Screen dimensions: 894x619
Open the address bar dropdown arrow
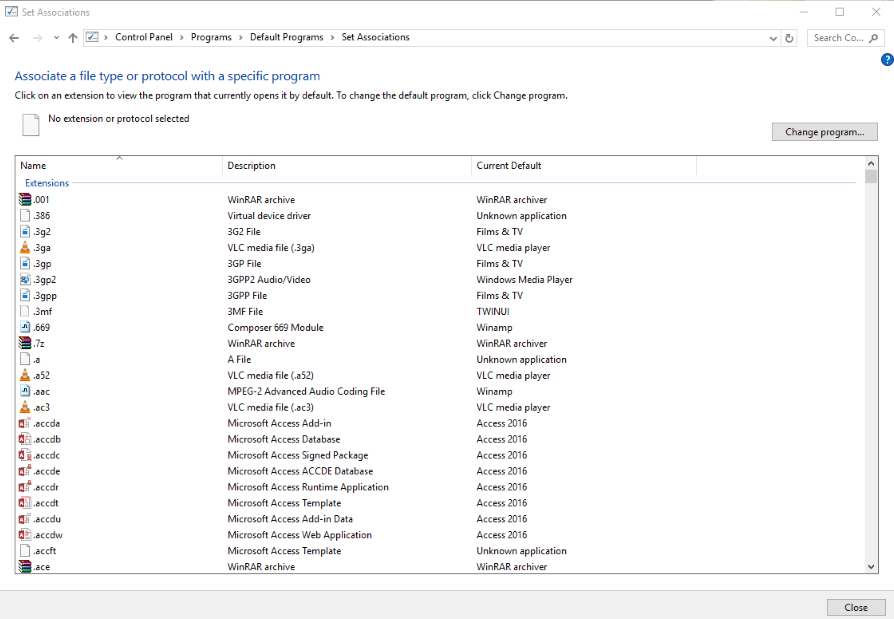coord(772,37)
